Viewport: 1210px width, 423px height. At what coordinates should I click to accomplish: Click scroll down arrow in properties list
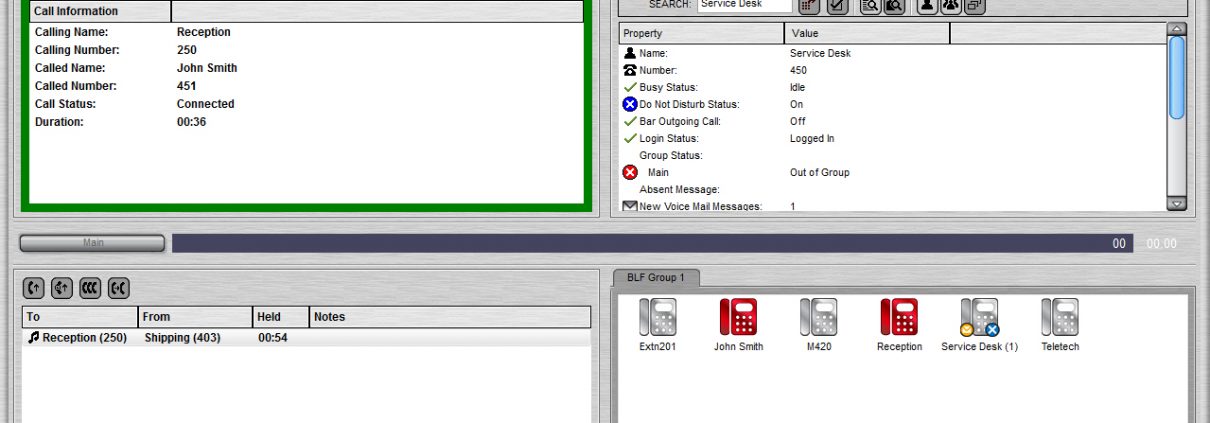coord(1176,203)
